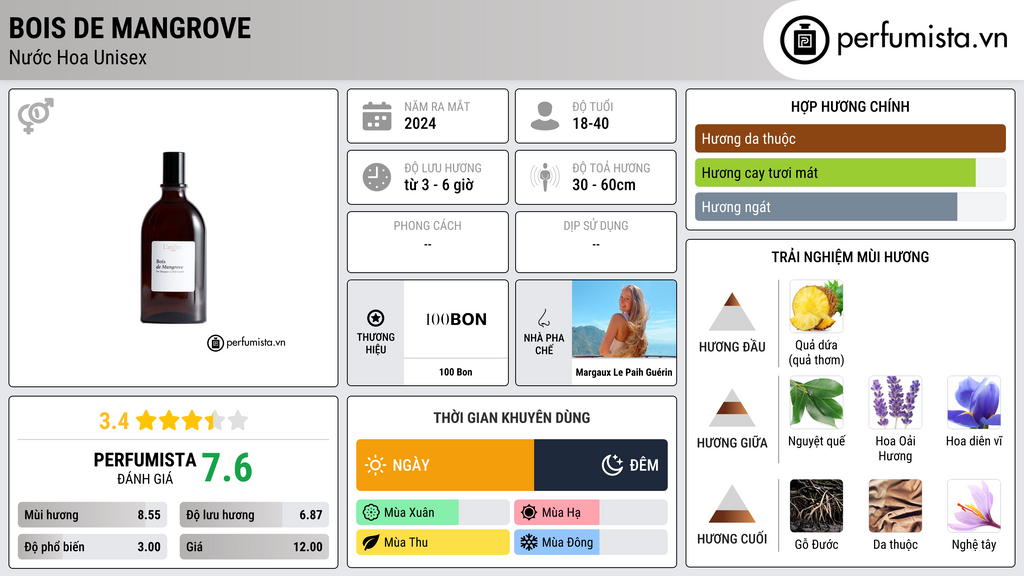Click the Dịp sử dụng occasion card
This screenshot has width=1024, height=576.
[x=596, y=242]
